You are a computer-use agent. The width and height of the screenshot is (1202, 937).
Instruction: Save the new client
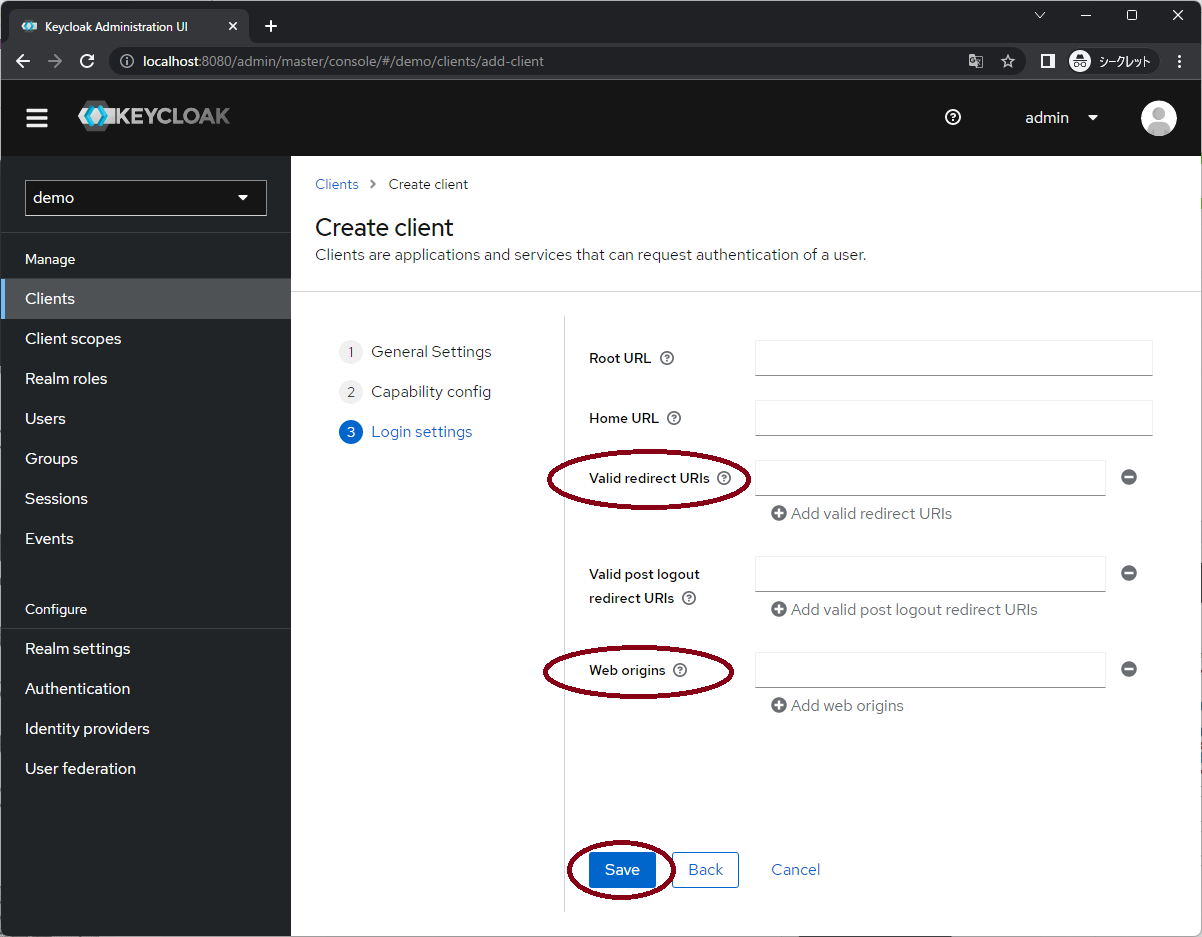click(x=622, y=870)
